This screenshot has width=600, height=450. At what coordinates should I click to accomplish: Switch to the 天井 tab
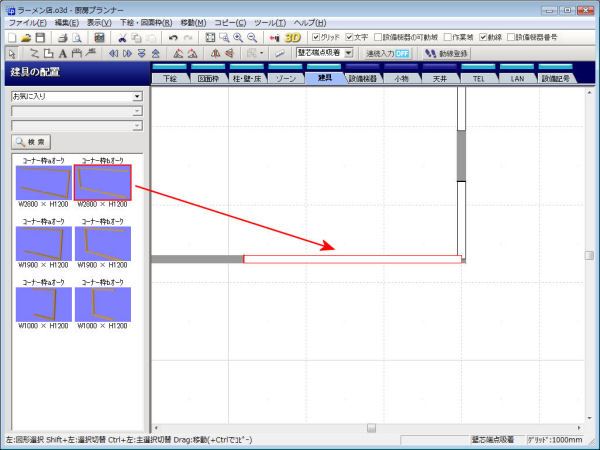coord(441,77)
